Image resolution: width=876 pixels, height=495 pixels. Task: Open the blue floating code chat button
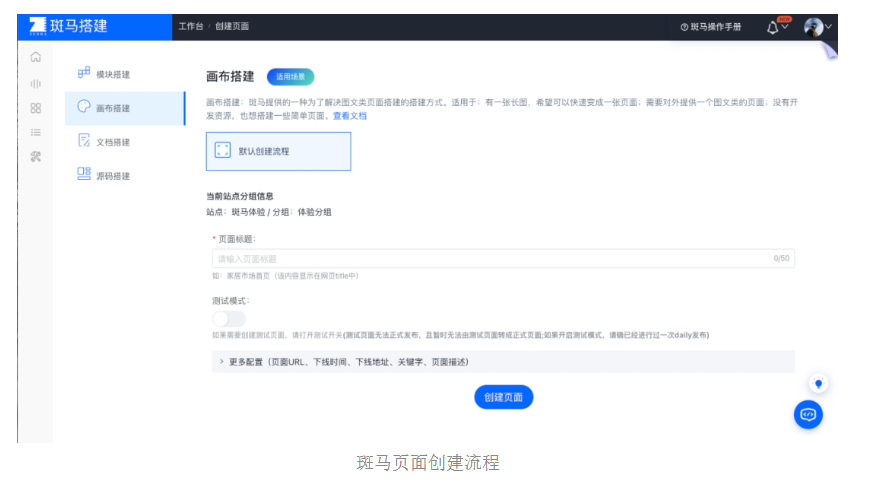point(808,415)
